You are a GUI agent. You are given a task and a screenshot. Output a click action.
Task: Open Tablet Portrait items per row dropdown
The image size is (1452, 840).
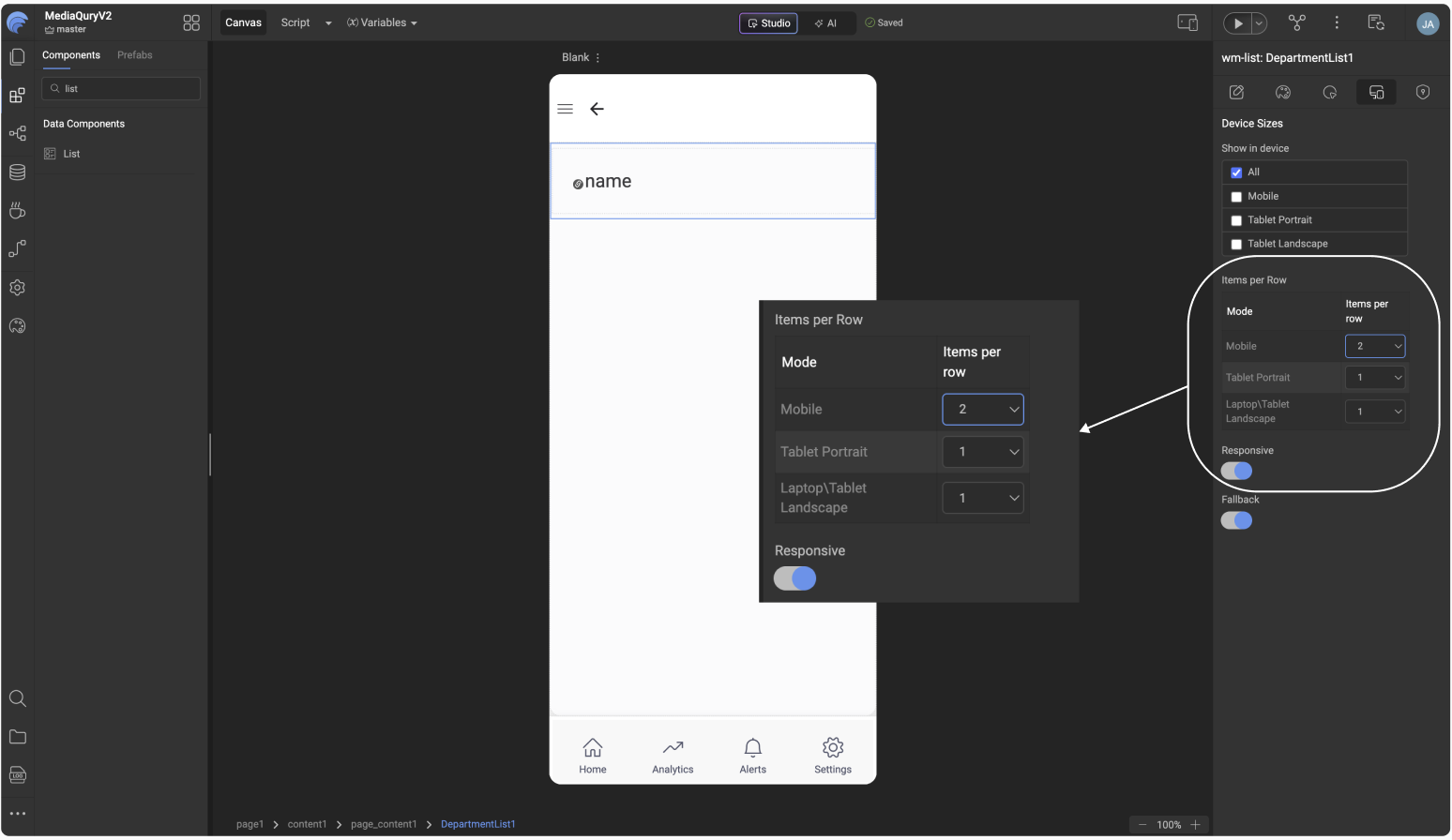(x=1375, y=377)
